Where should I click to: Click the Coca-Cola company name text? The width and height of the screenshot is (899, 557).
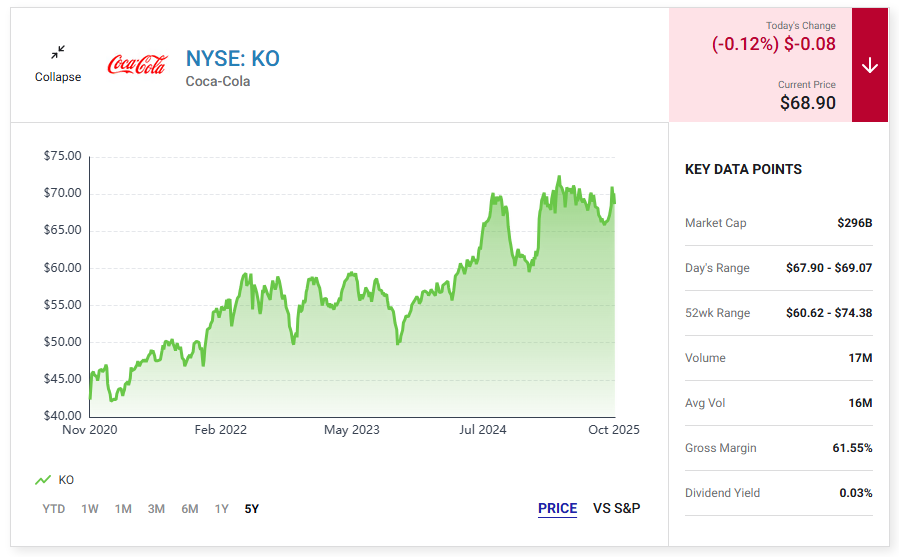(x=218, y=81)
